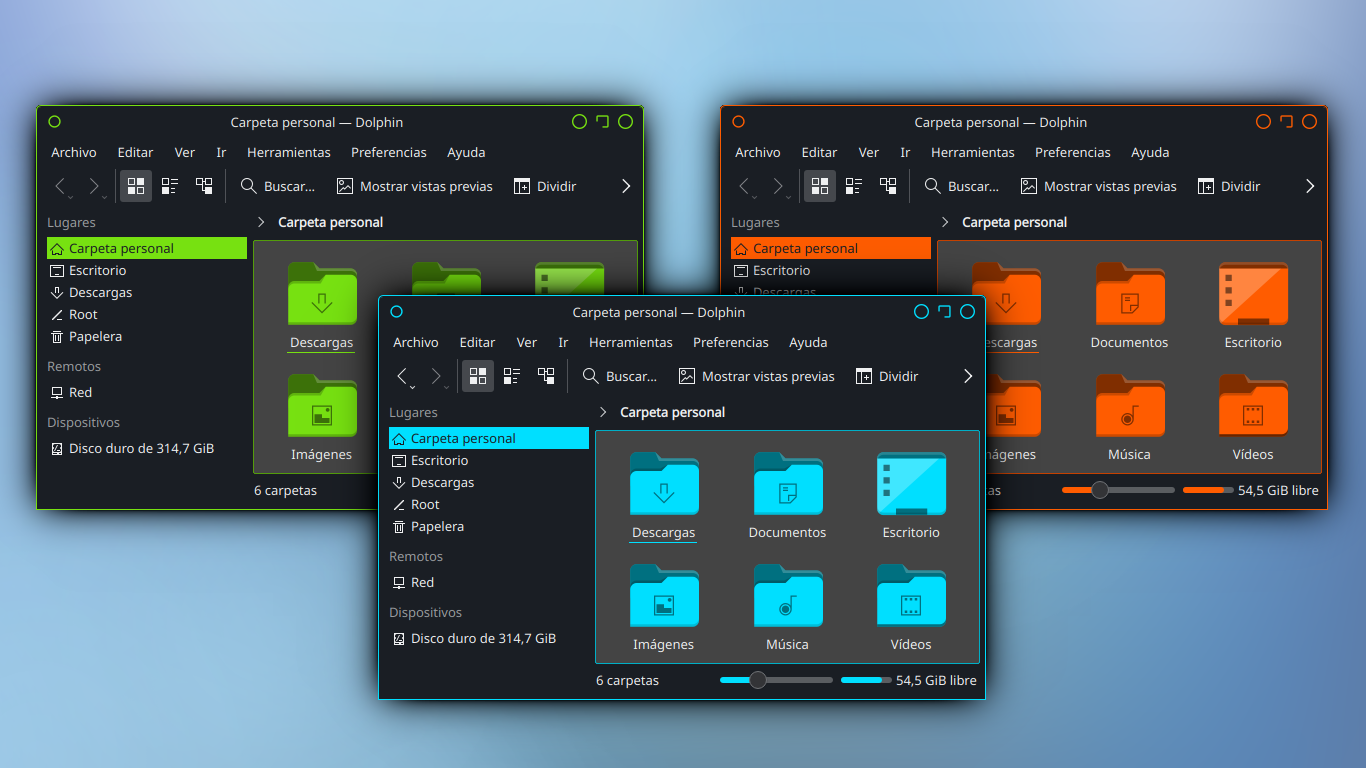The height and width of the screenshot is (768, 1366).
Task: Expand breadcrumb arrow in orange window
Action: 945,222
